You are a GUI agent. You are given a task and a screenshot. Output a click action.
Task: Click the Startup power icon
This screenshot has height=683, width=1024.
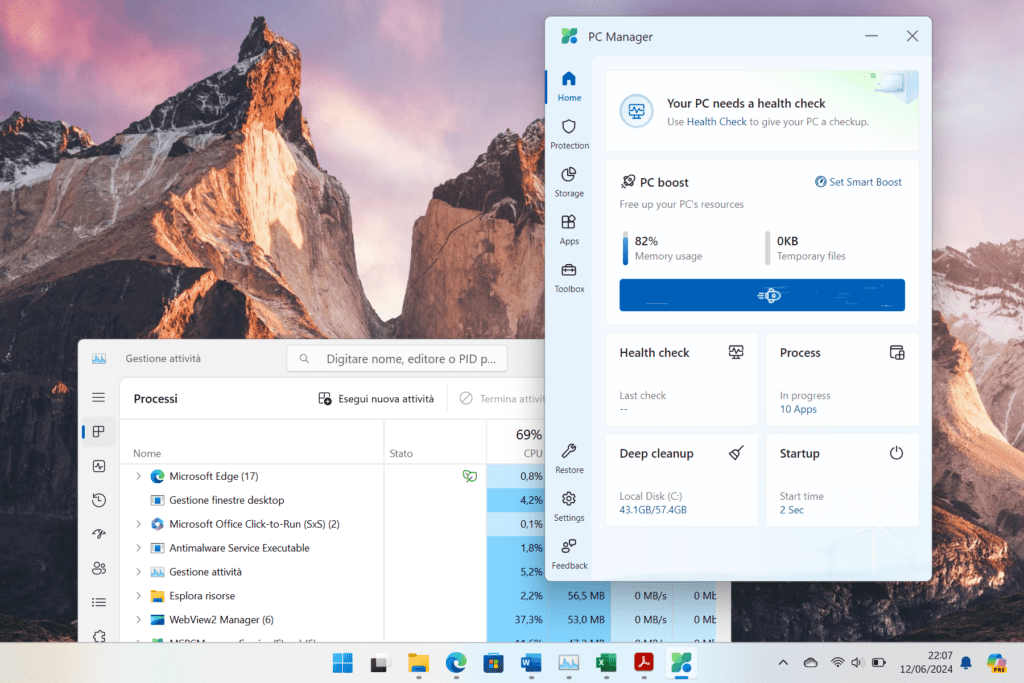896,453
